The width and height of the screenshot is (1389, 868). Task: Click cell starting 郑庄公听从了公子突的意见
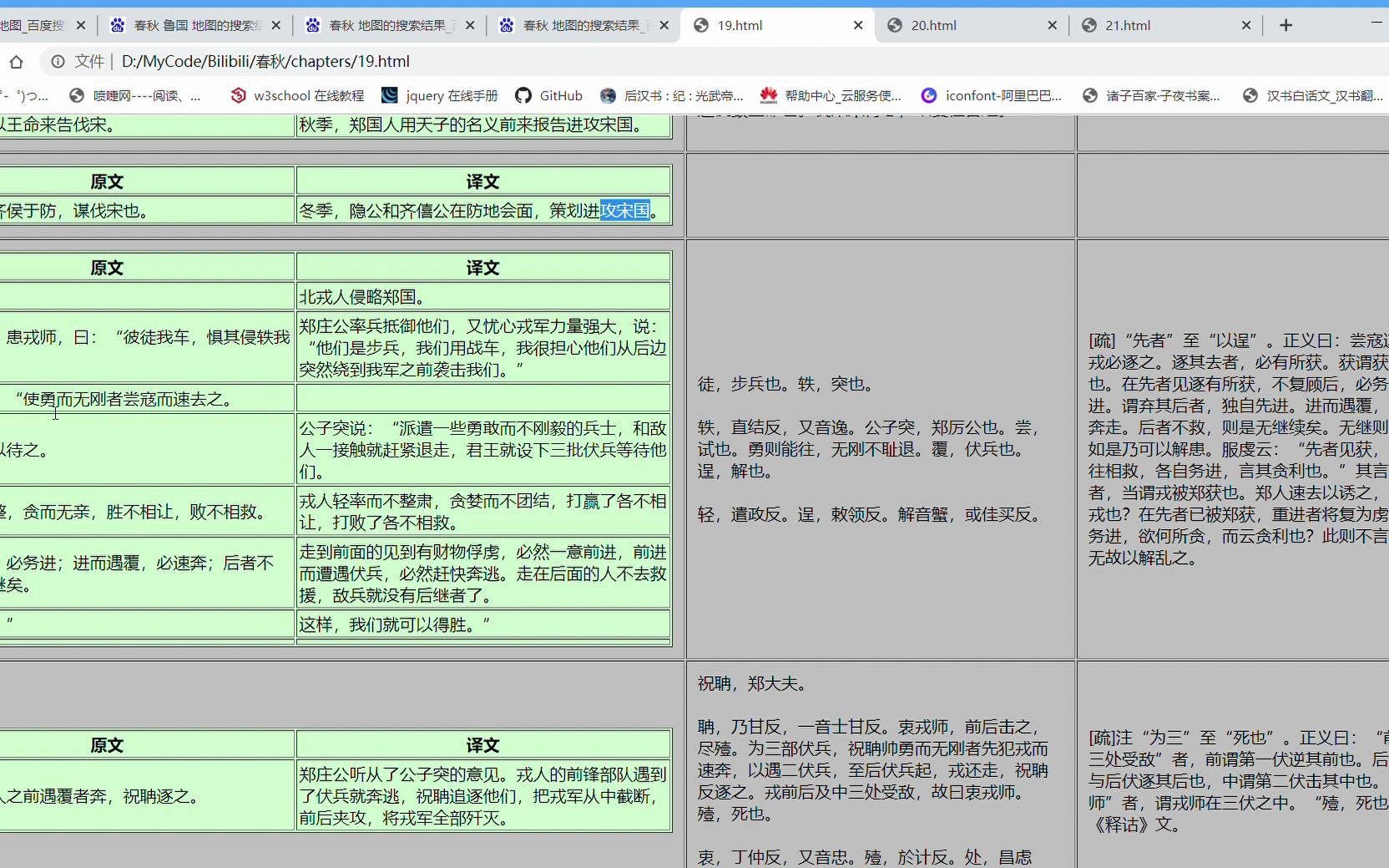click(x=483, y=796)
